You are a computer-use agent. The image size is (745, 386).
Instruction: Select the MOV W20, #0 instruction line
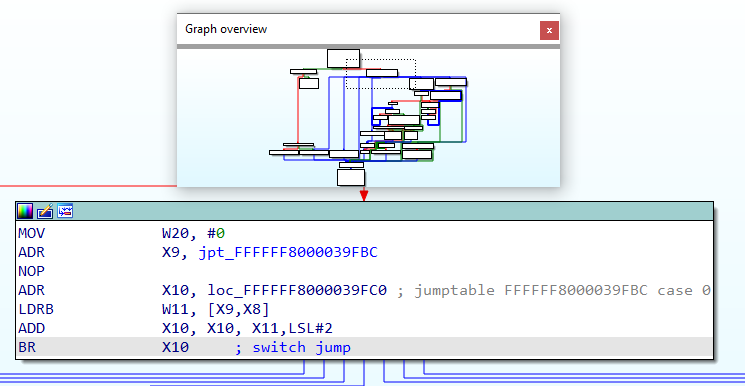[x=364, y=233]
